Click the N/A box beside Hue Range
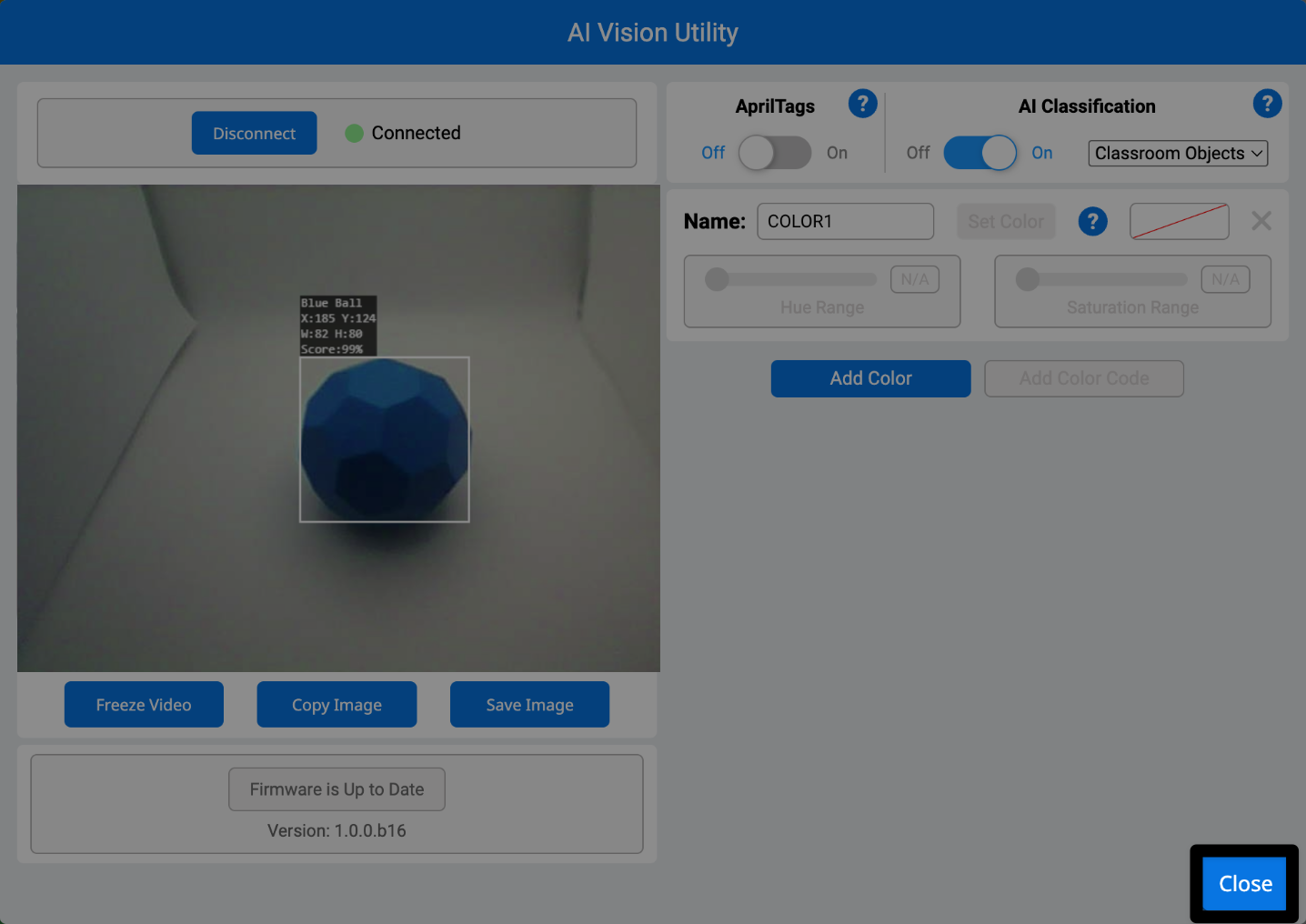 pos(914,279)
